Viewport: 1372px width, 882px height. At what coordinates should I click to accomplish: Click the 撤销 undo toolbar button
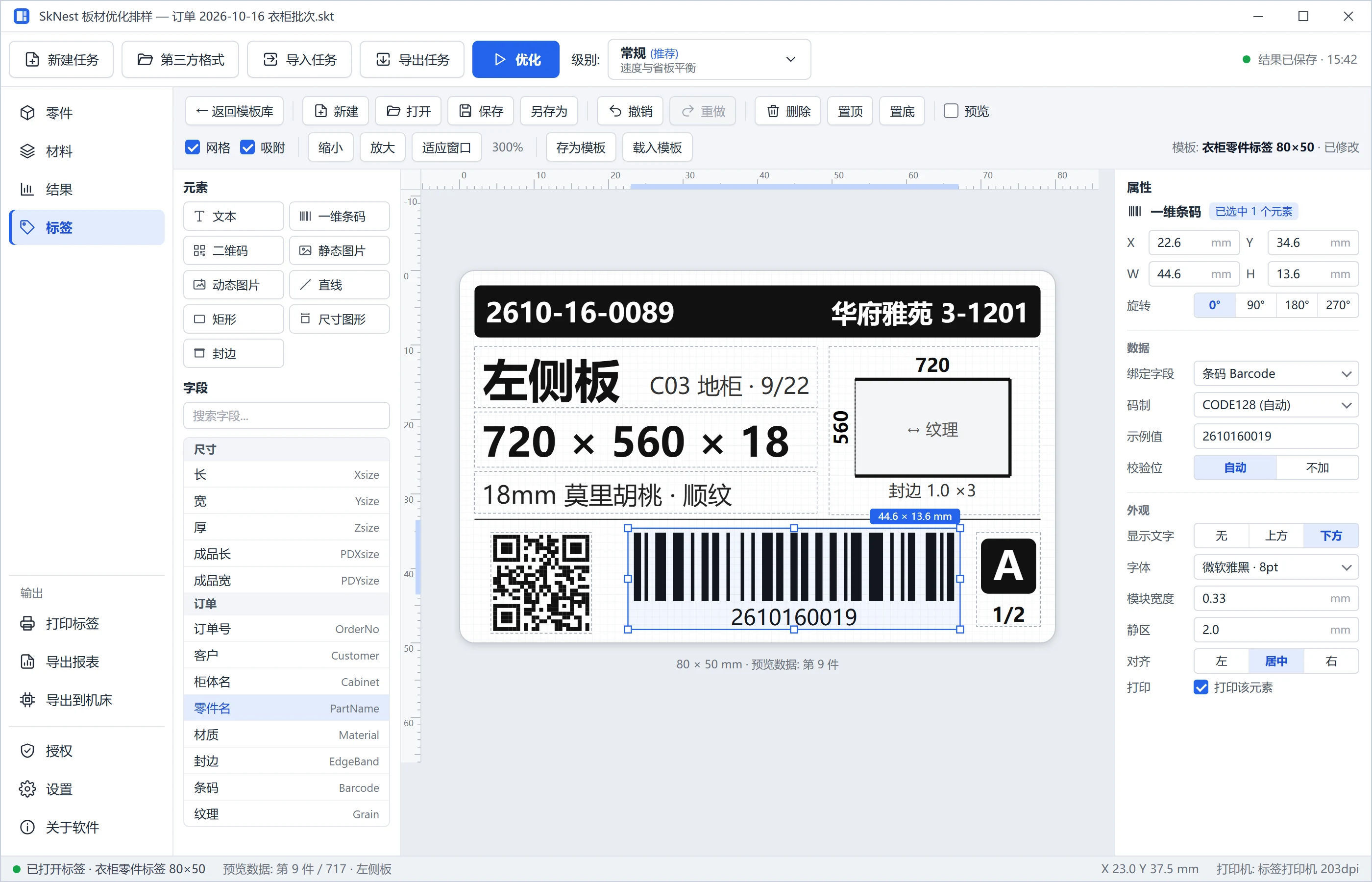tap(630, 111)
